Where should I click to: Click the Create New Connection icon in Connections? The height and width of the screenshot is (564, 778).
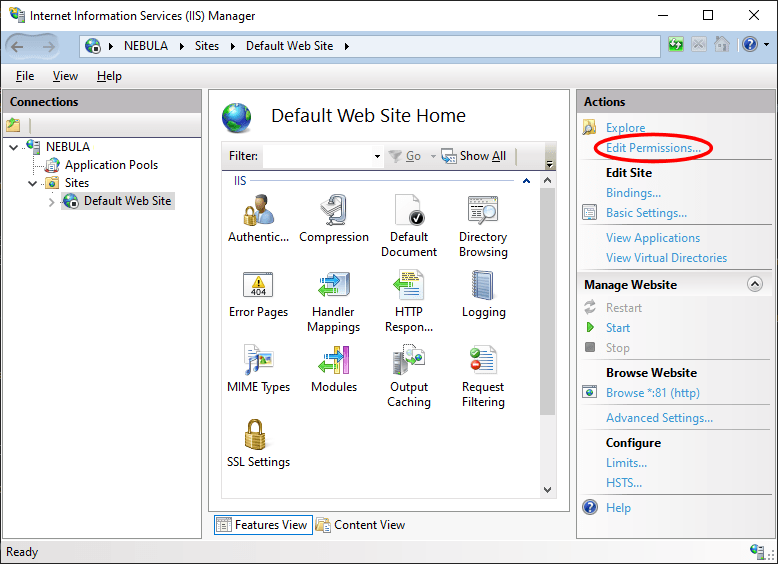coord(13,125)
